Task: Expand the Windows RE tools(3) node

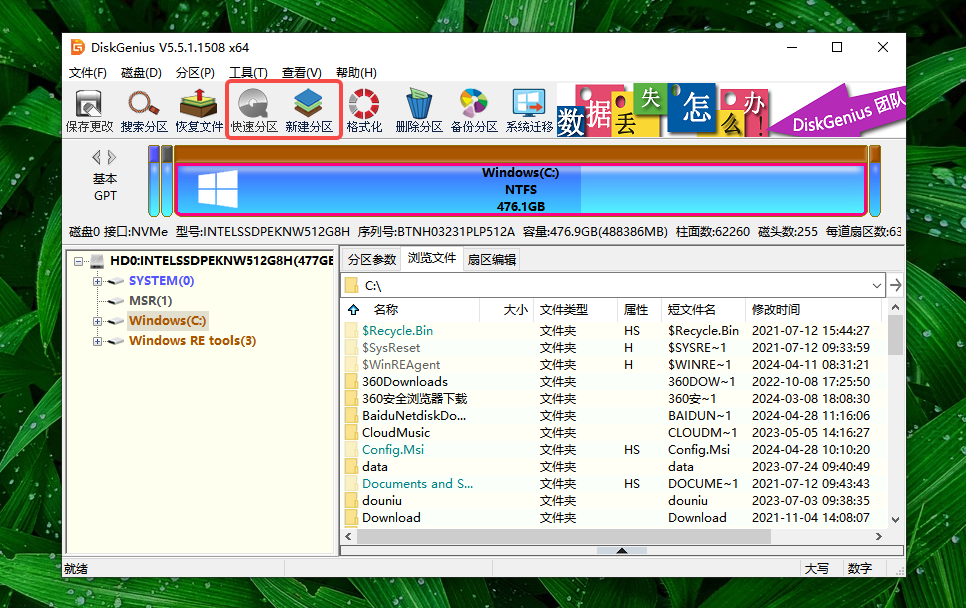Action: click(97, 341)
